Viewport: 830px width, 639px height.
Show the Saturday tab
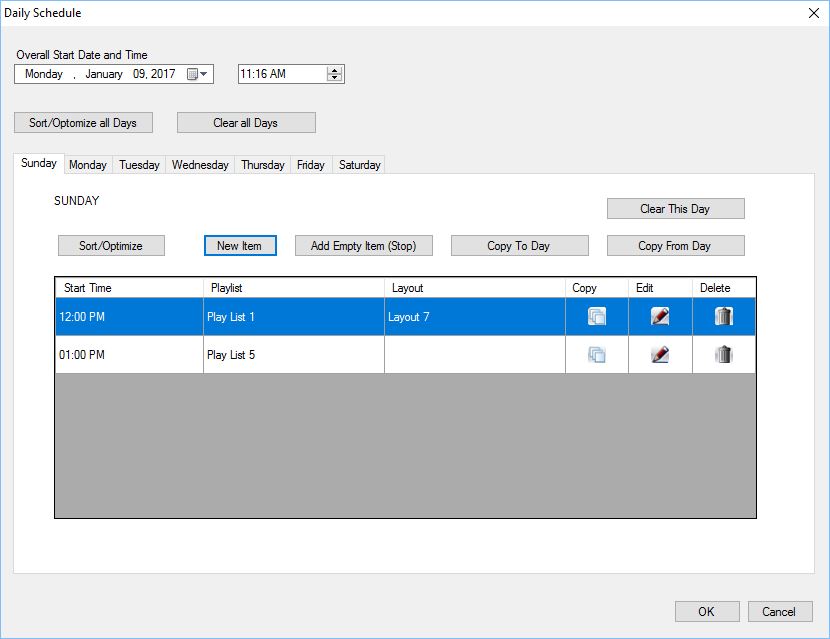click(x=359, y=165)
